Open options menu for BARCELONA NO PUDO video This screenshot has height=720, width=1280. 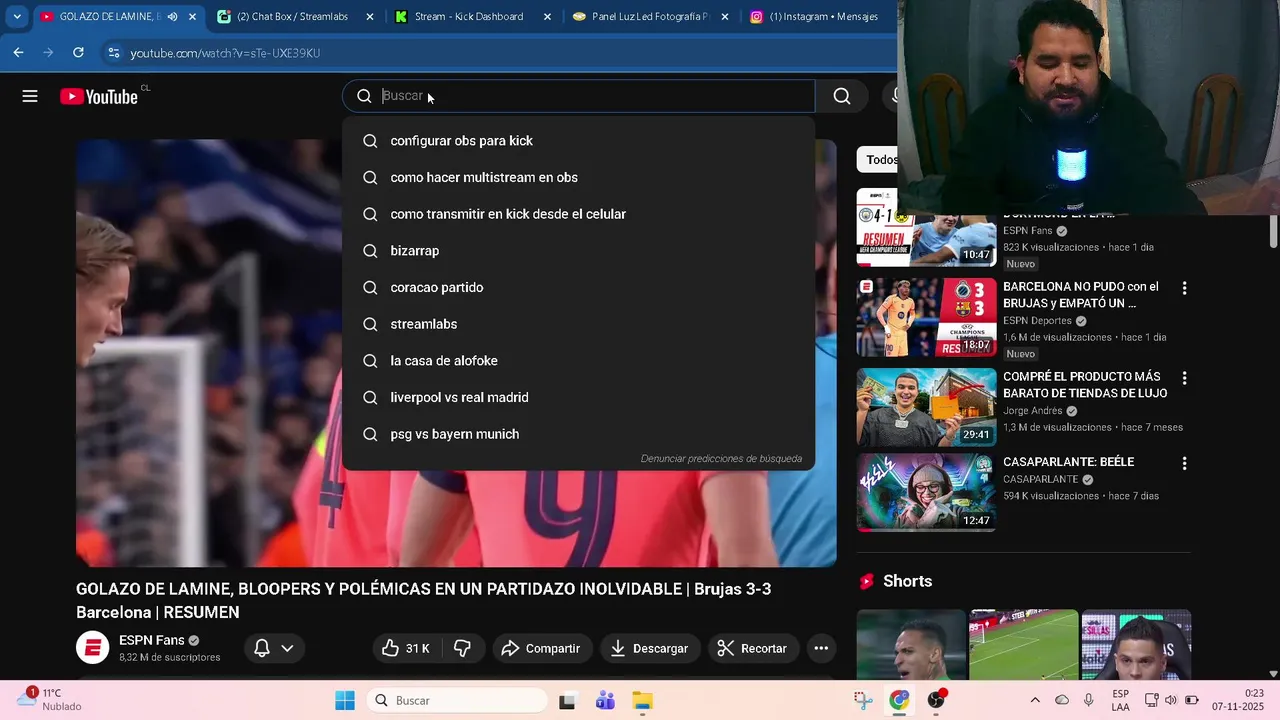1184,288
